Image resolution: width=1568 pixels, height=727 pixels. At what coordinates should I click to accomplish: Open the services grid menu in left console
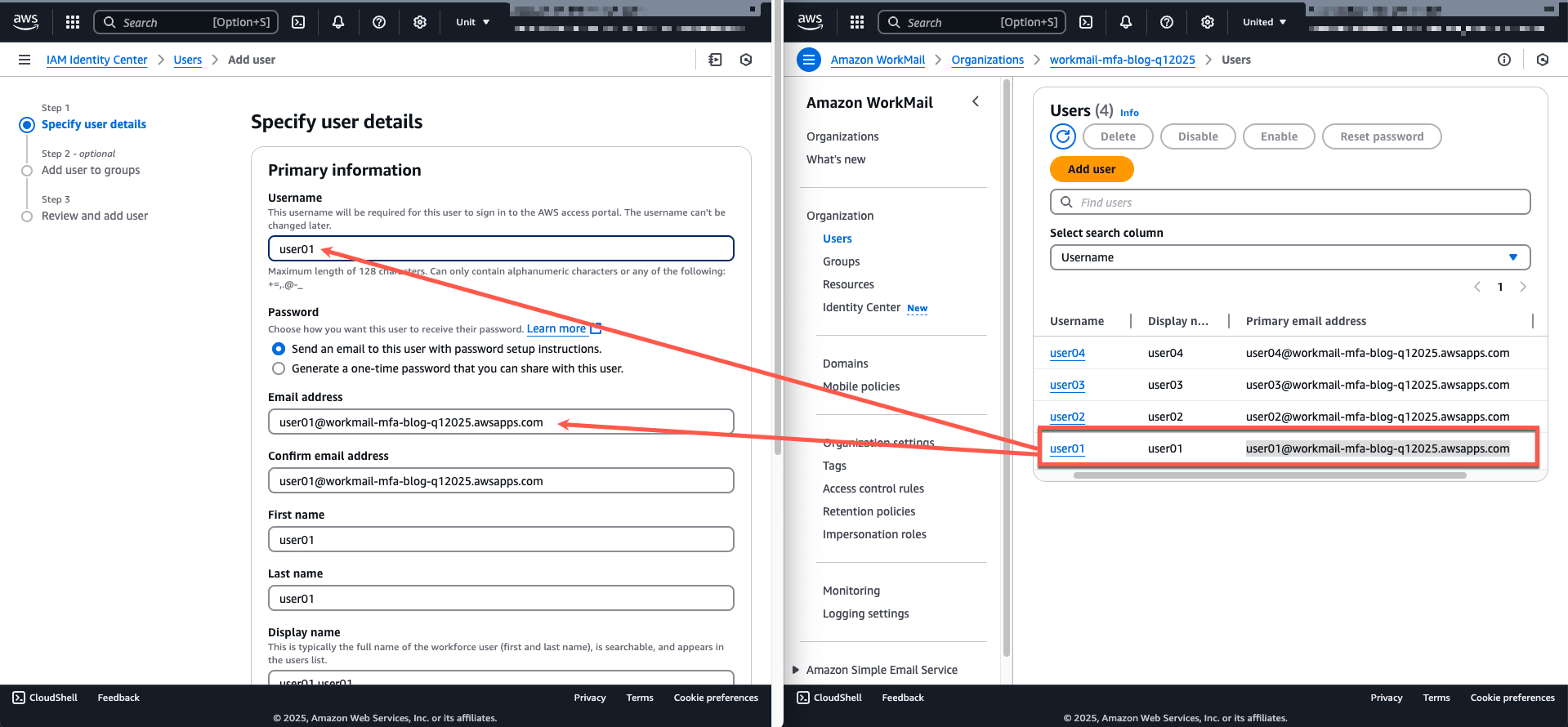(x=73, y=22)
